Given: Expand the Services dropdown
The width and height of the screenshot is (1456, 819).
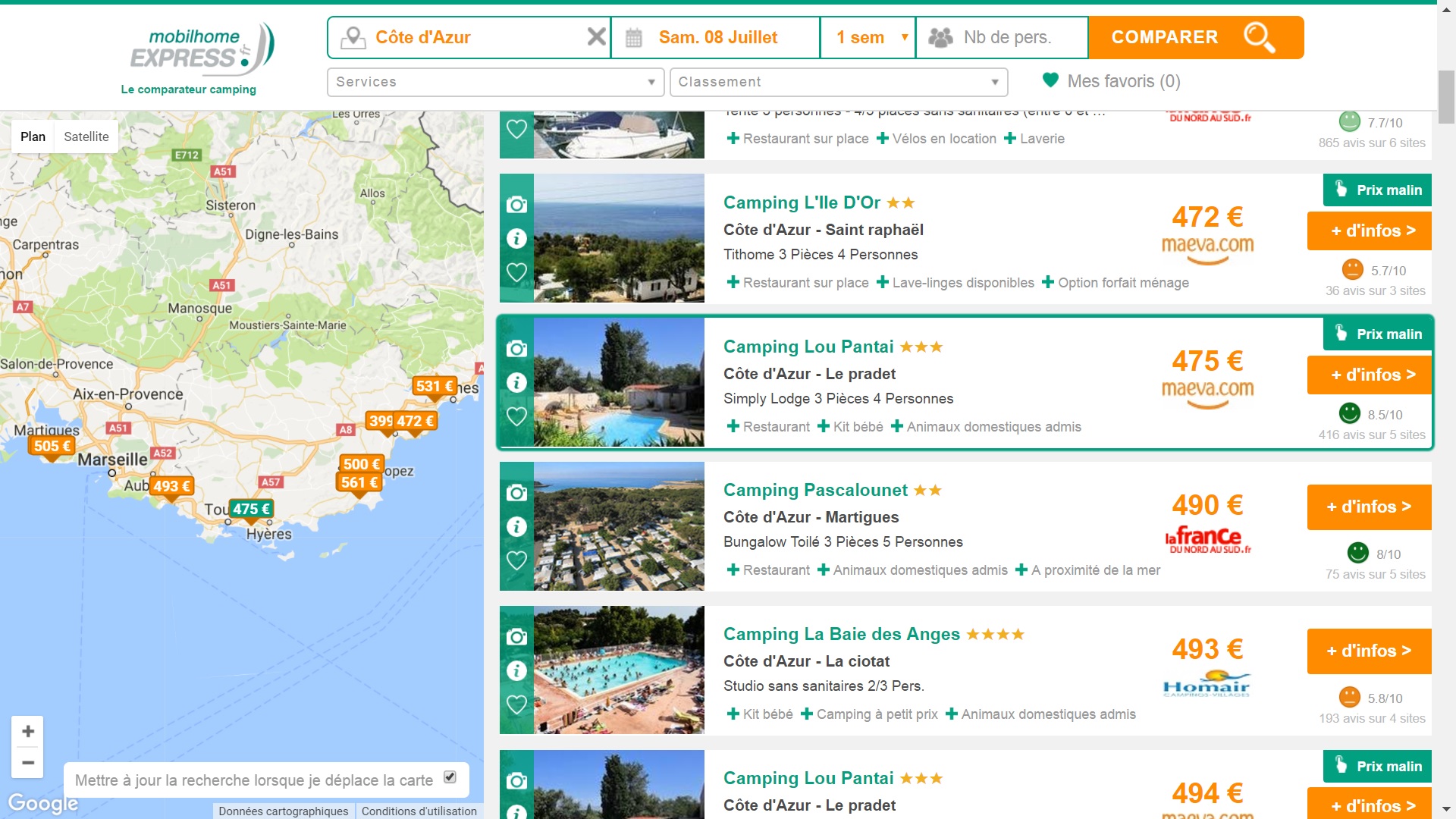Looking at the screenshot, I should coord(495,82).
